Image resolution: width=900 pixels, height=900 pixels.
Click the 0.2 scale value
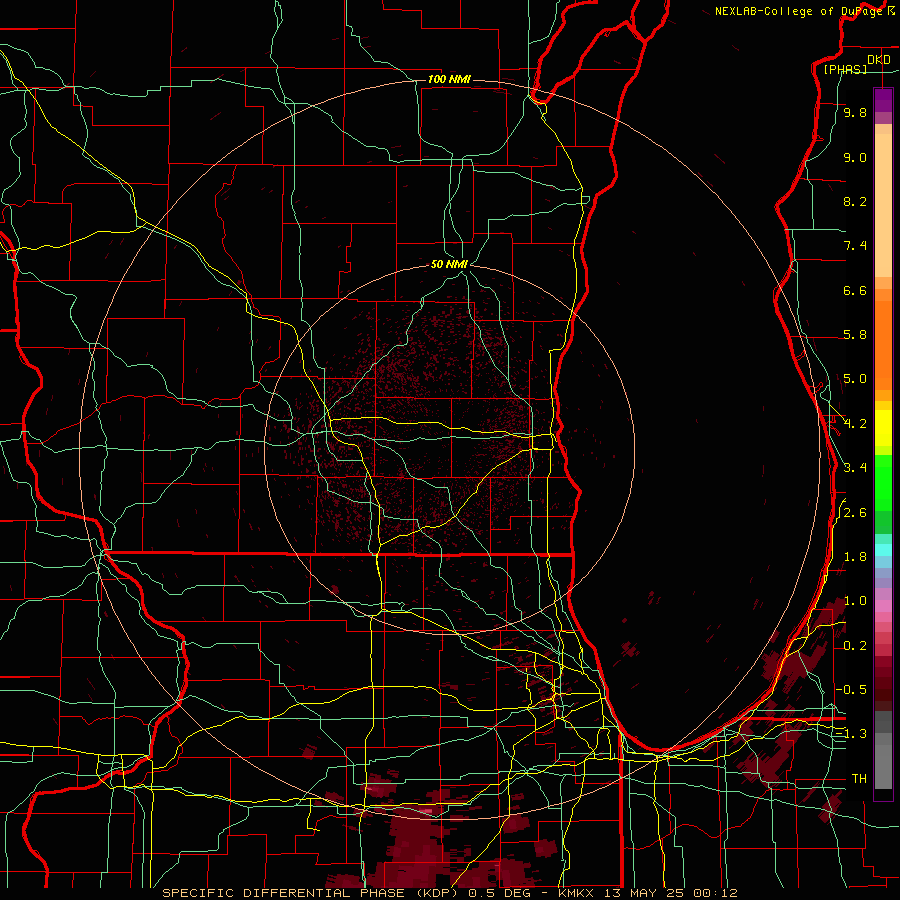click(x=855, y=646)
